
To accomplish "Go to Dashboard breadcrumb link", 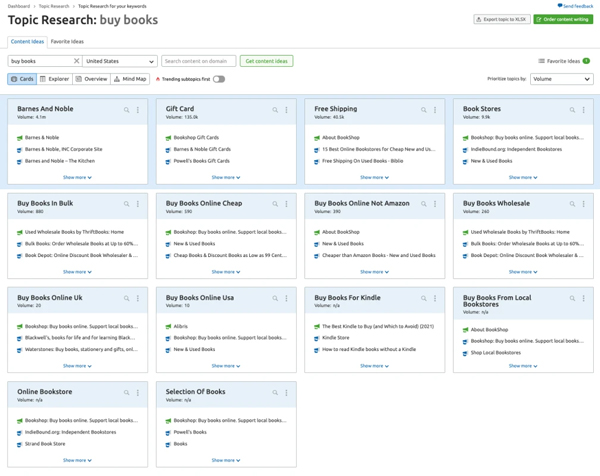I will click(19, 6).
